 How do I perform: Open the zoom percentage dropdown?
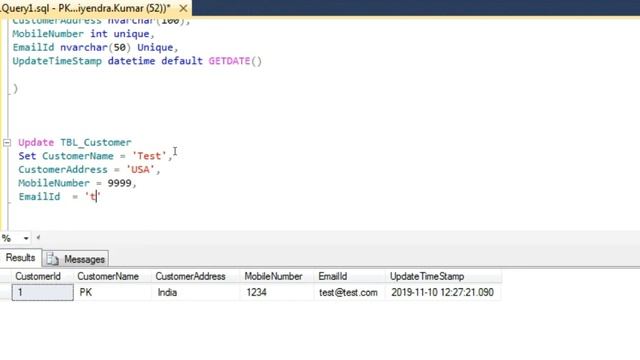[x=26, y=238]
